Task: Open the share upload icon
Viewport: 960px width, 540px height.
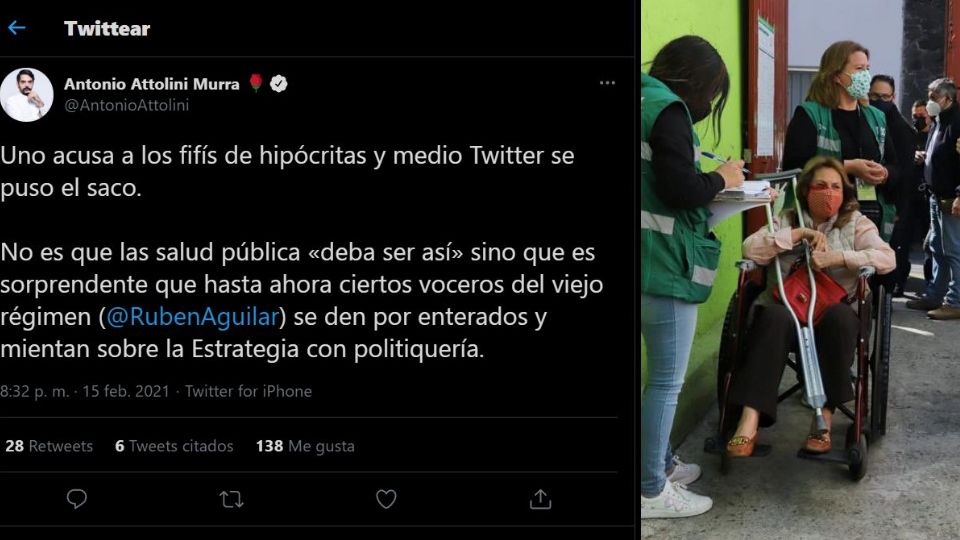Action: pos(540,499)
